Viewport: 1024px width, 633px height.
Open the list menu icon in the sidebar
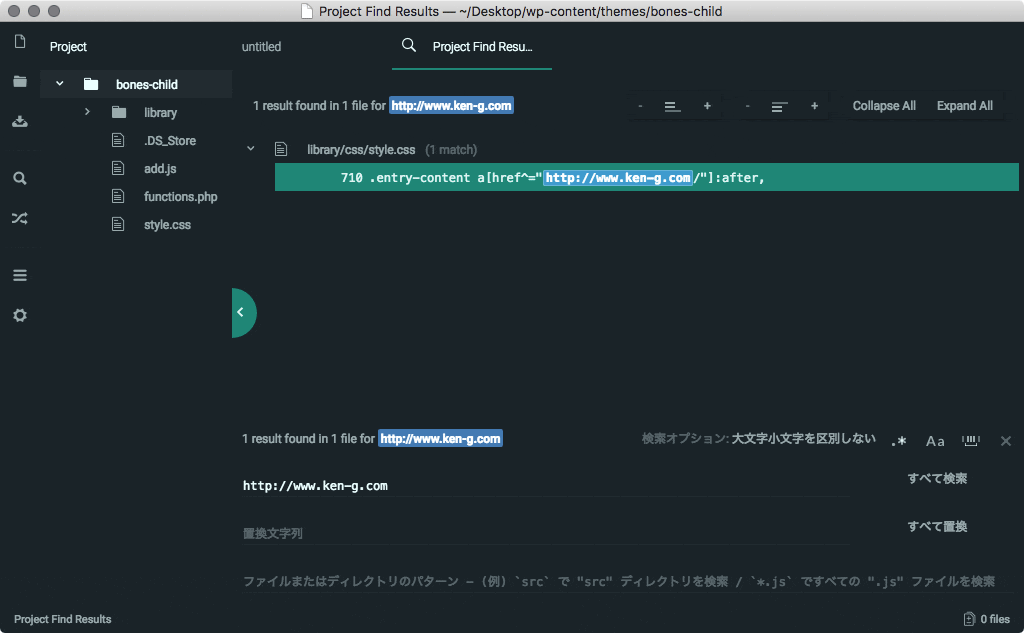19,274
